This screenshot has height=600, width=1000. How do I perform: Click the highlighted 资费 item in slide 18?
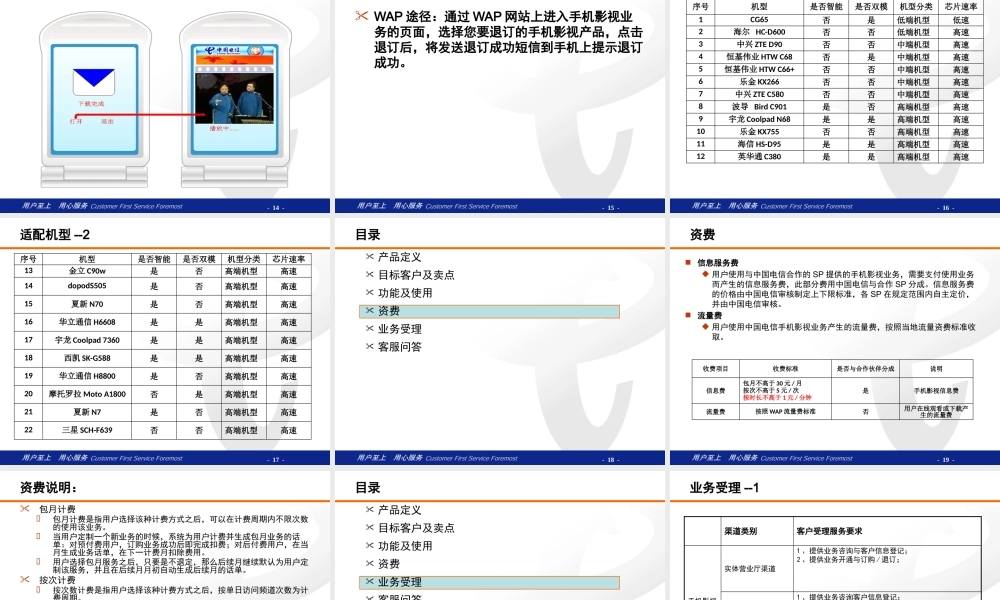(489, 311)
